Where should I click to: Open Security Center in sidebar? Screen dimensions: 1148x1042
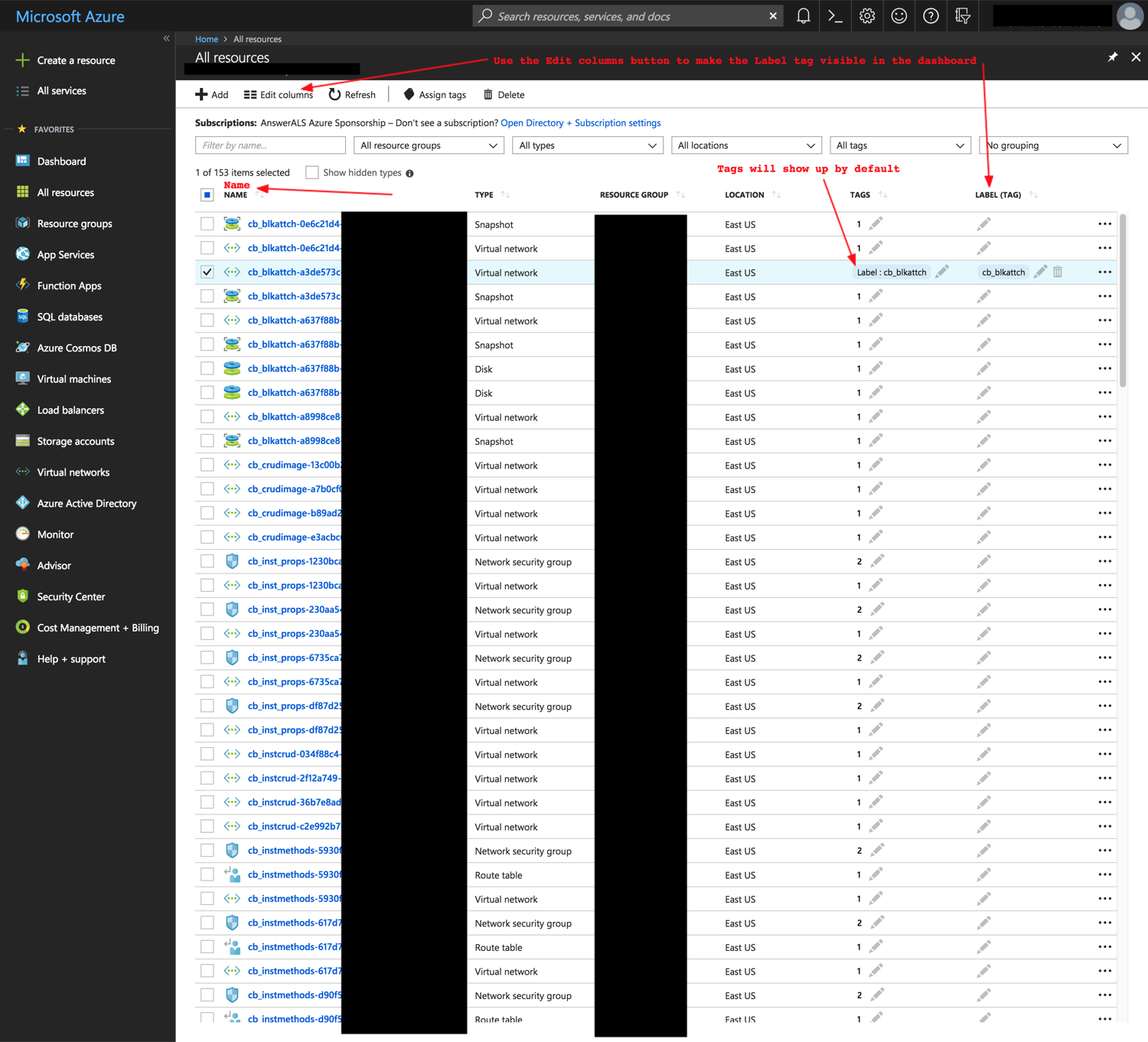pyautogui.click(x=71, y=596)
